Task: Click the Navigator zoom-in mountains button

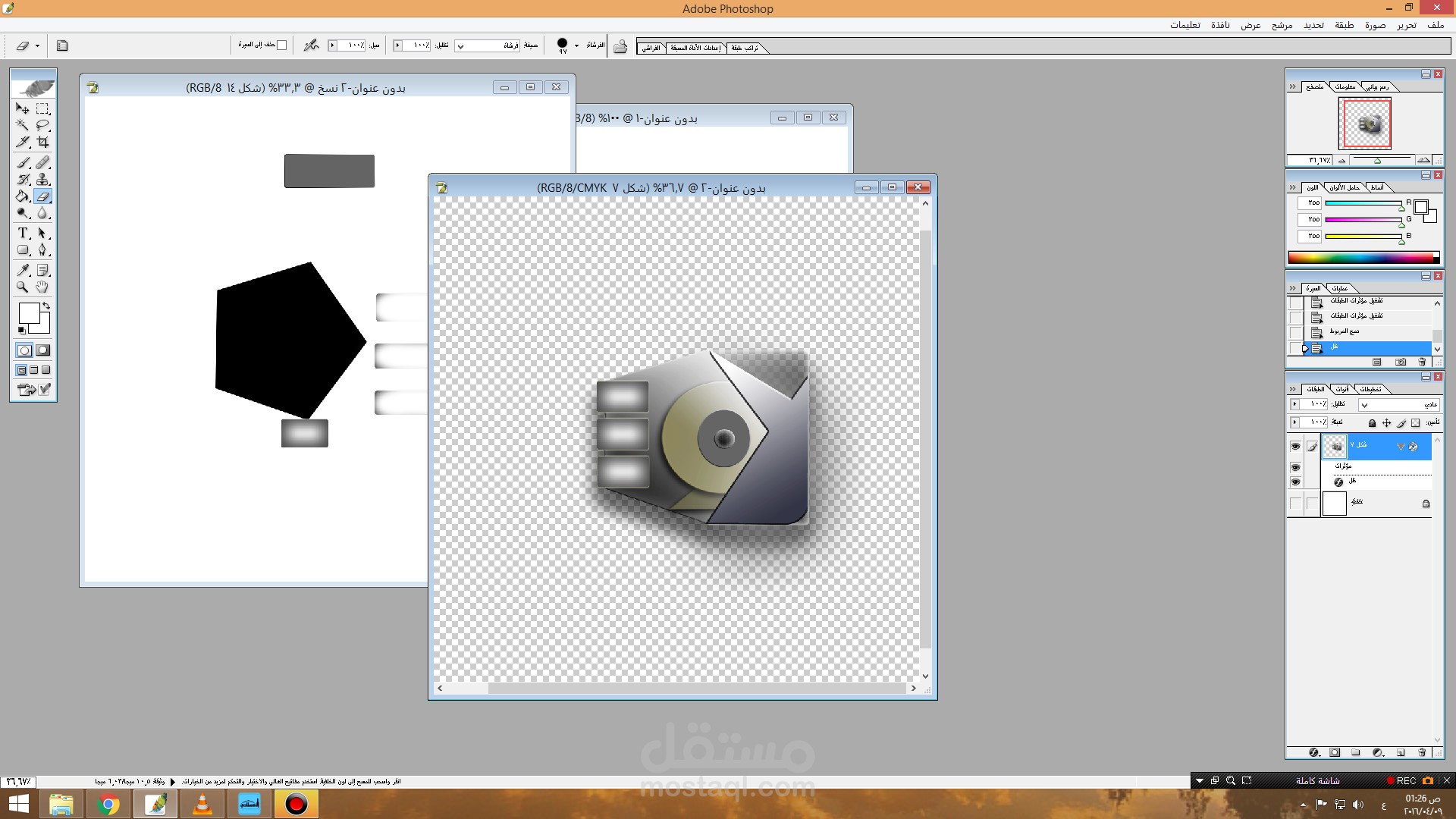Action: (x=1424, y=160)
